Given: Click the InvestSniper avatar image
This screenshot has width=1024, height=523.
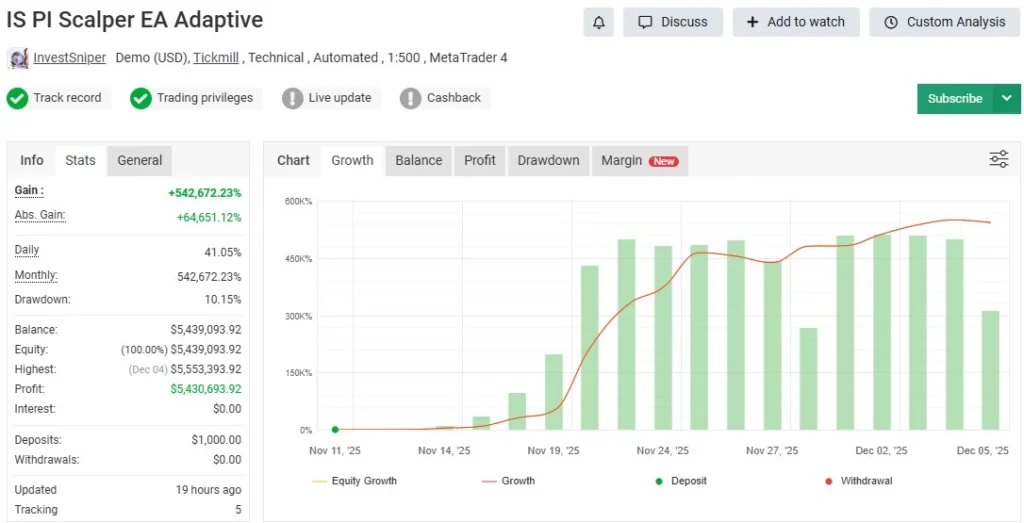Looking at the screenshot, I should [18, 58].
